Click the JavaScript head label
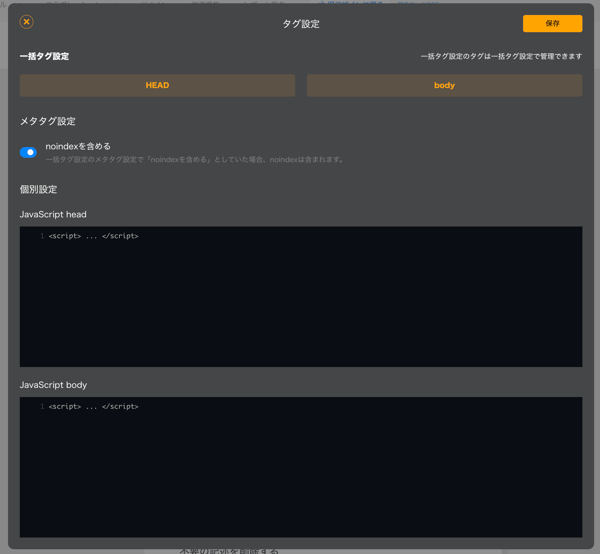The height and width of the screenshot is (554, 600). tap(53, 215)
